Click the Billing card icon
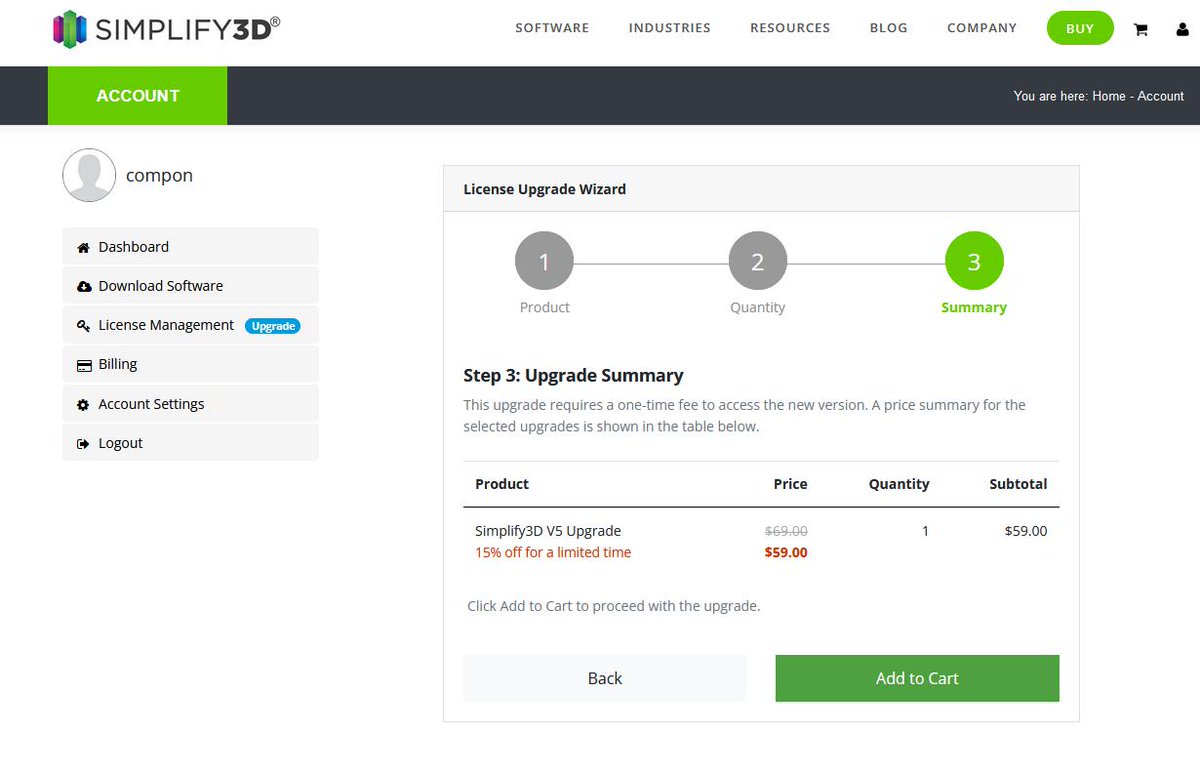The width and height of the screenshot is (1200, 773). pos(84,365)
